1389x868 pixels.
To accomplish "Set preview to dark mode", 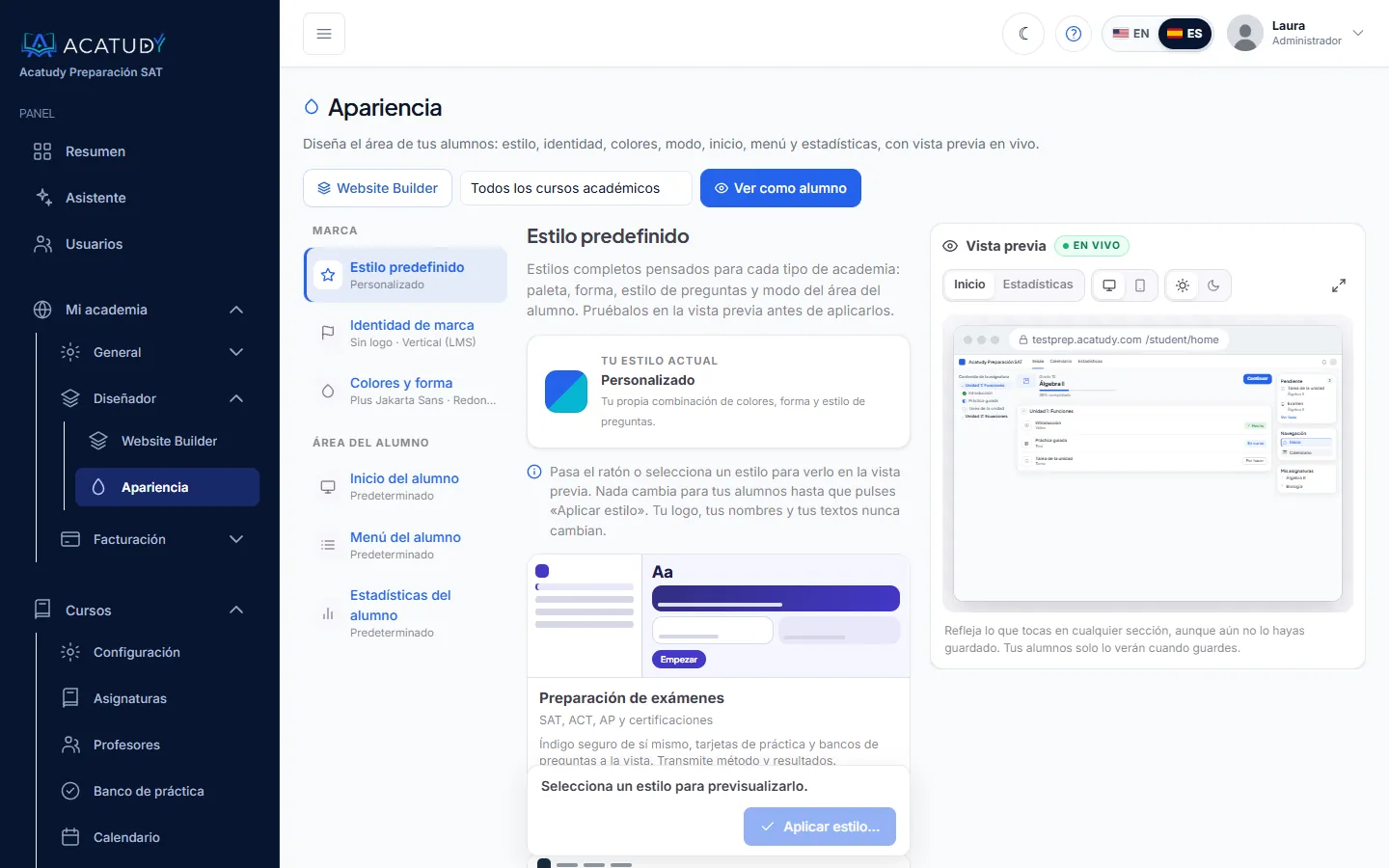I will tap(1213, 285).
